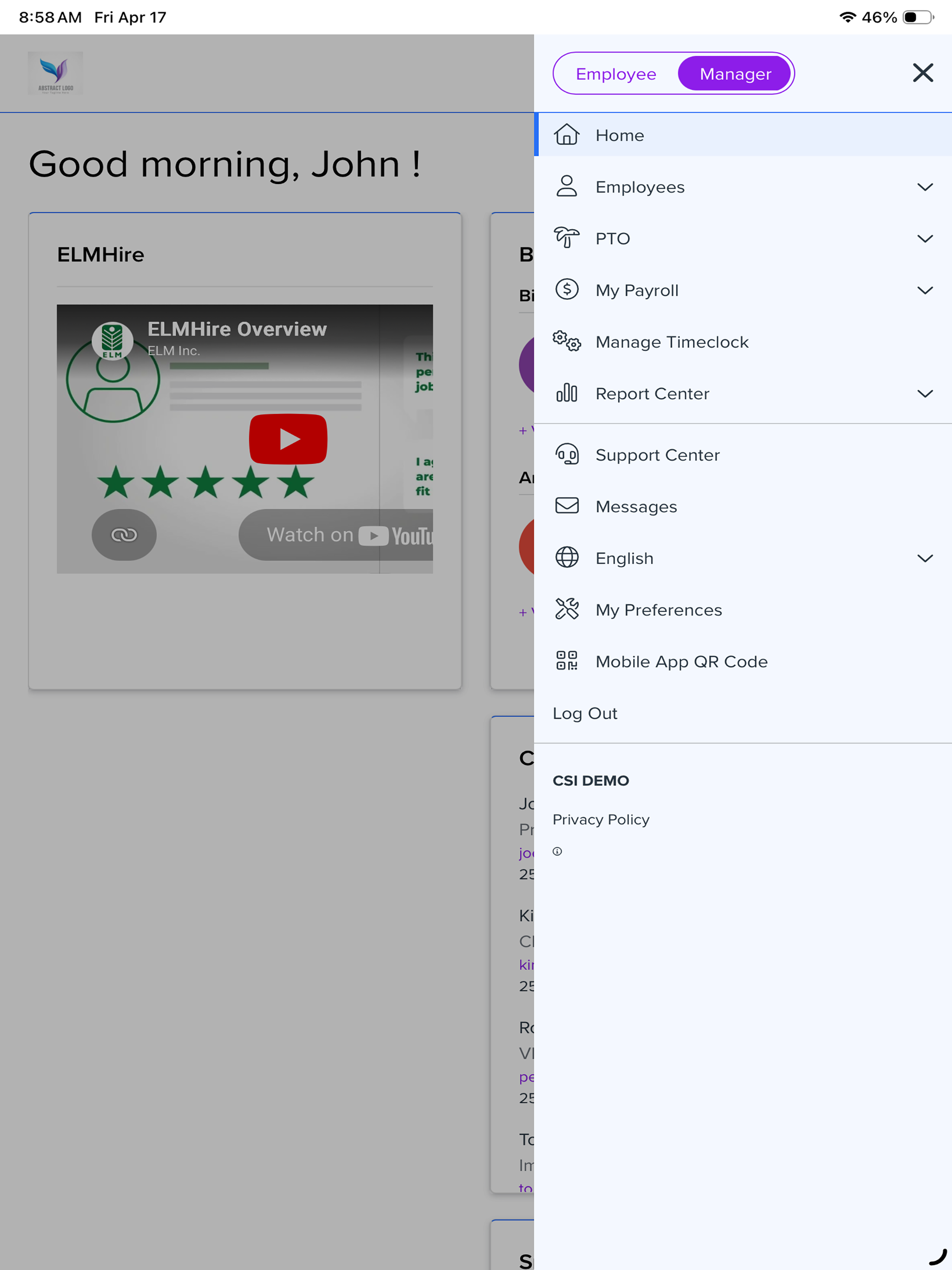Click the Report Center bar chart icon

(567, 393)
